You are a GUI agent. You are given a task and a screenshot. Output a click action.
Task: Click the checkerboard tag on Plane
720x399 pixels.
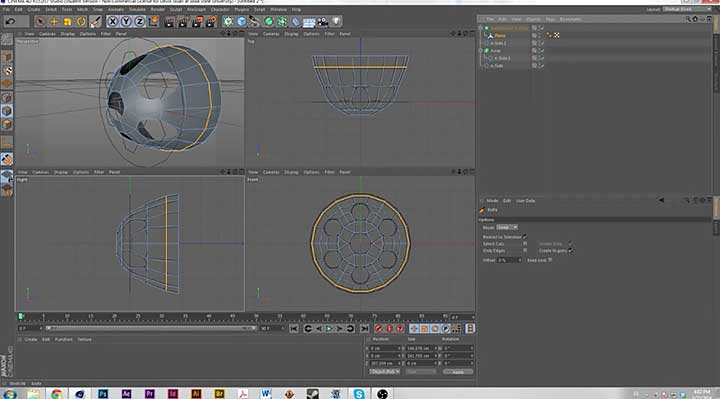point(557,35)
